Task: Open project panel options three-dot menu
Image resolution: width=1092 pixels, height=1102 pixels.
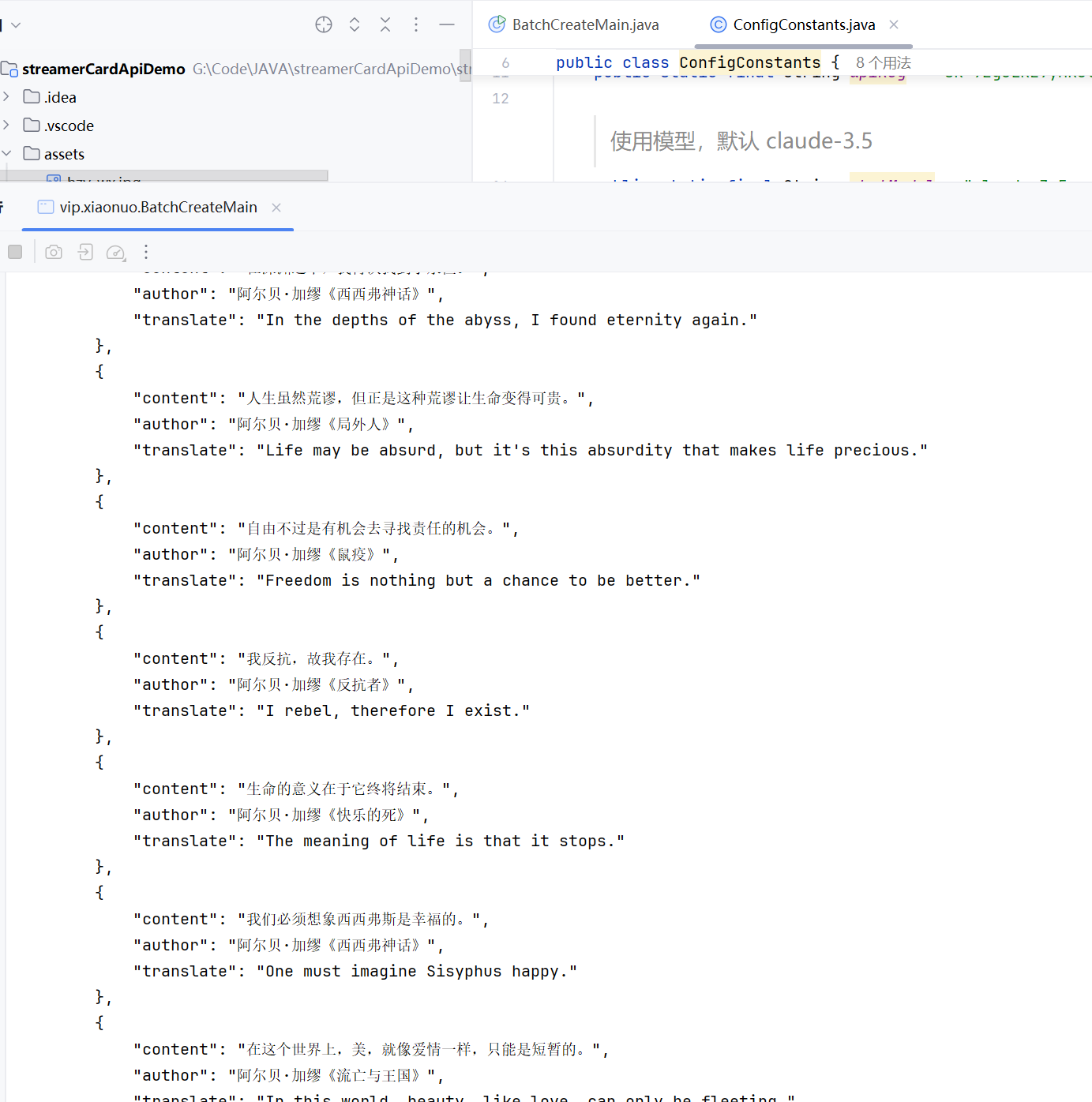Action: coord(416,24)
